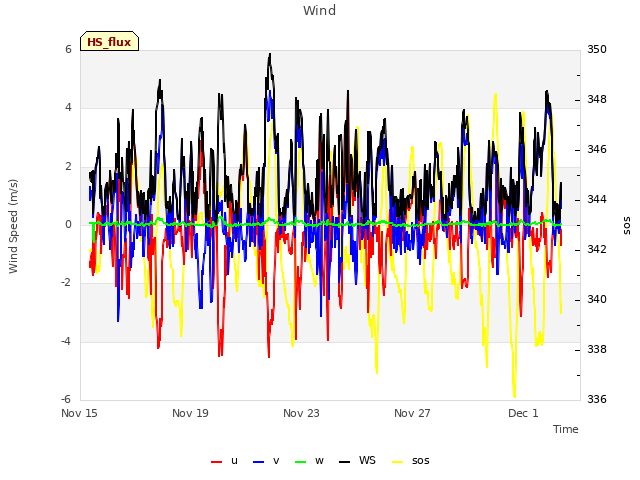Screen dimensions: 640x480
Task: Click the HS_flux annotation label
Action: click(x=109, y=41)
